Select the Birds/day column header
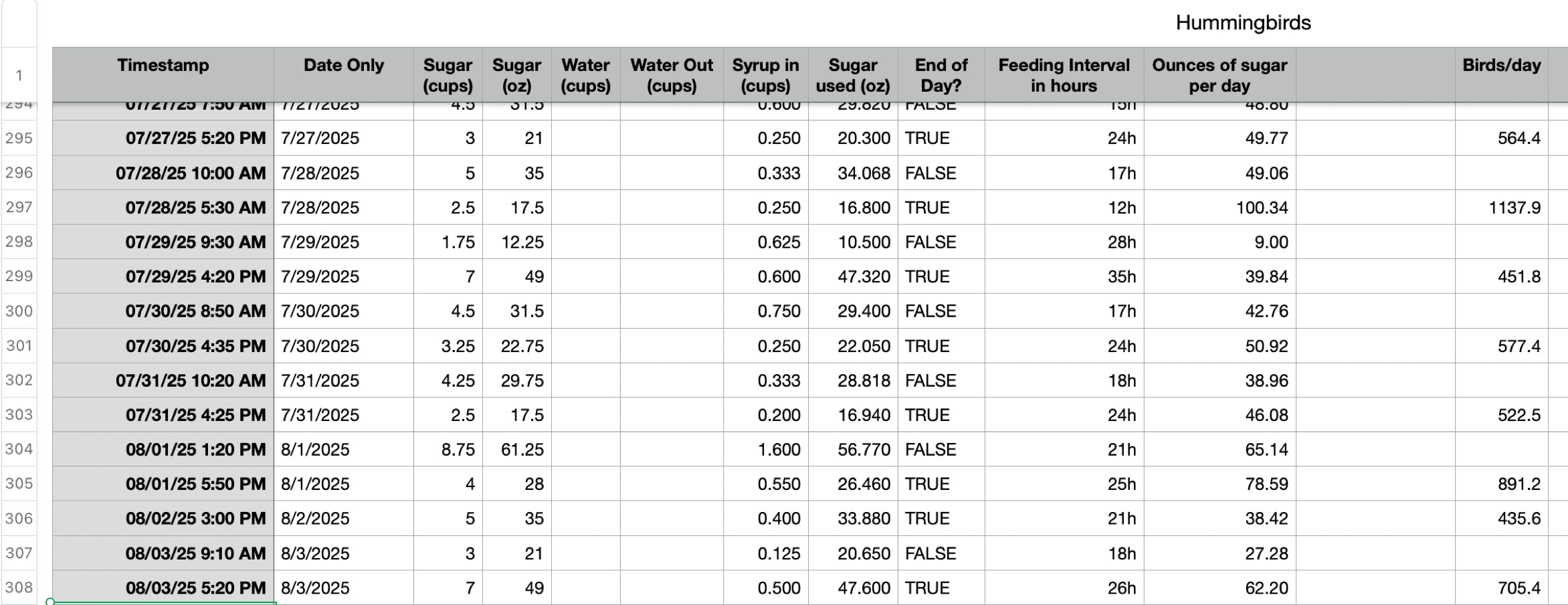Screen dimensions: 1568x605 pyautogui.click(x=1501, y=75)
